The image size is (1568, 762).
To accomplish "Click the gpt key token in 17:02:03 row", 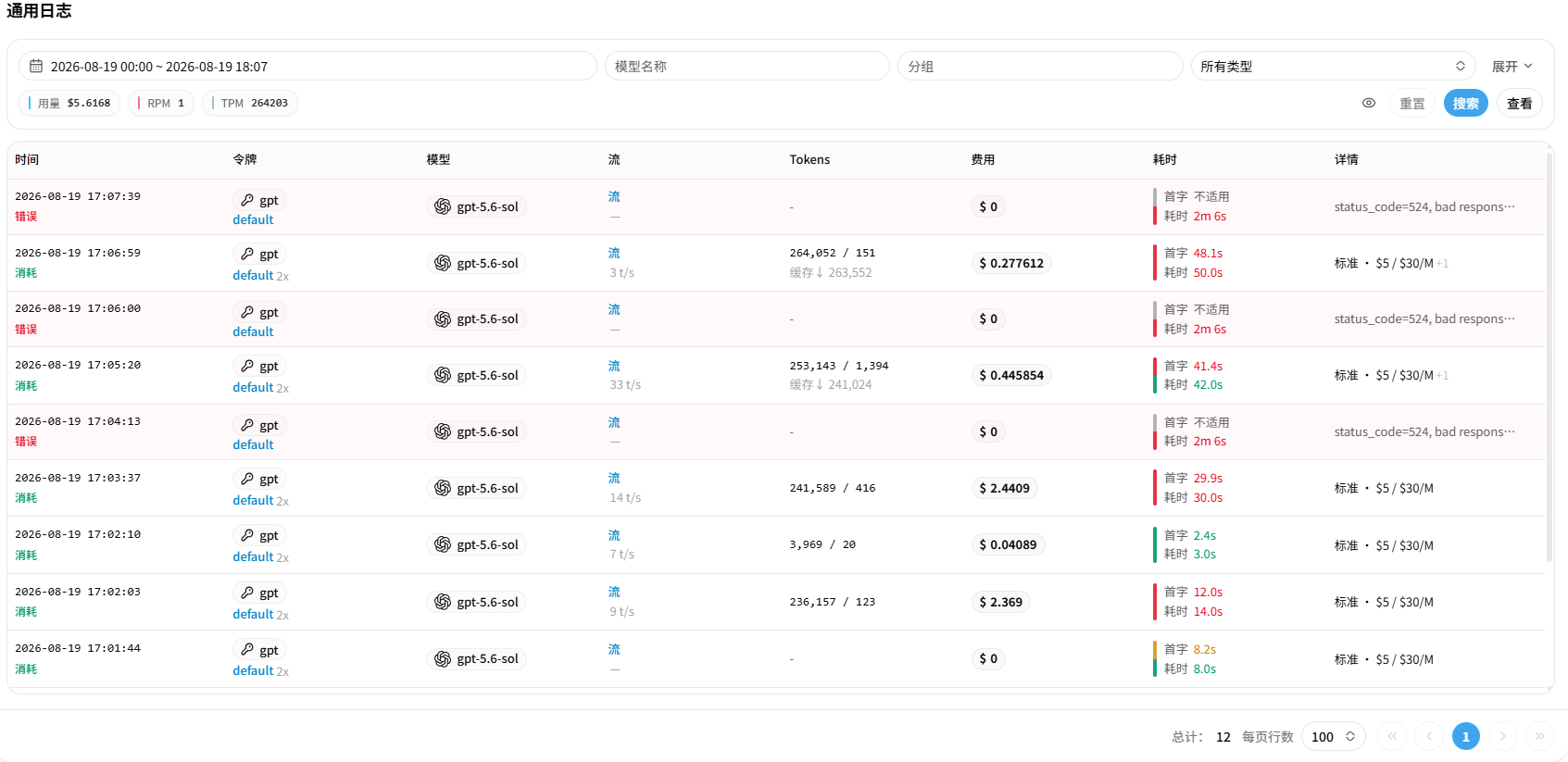I will tap(259, 593).
